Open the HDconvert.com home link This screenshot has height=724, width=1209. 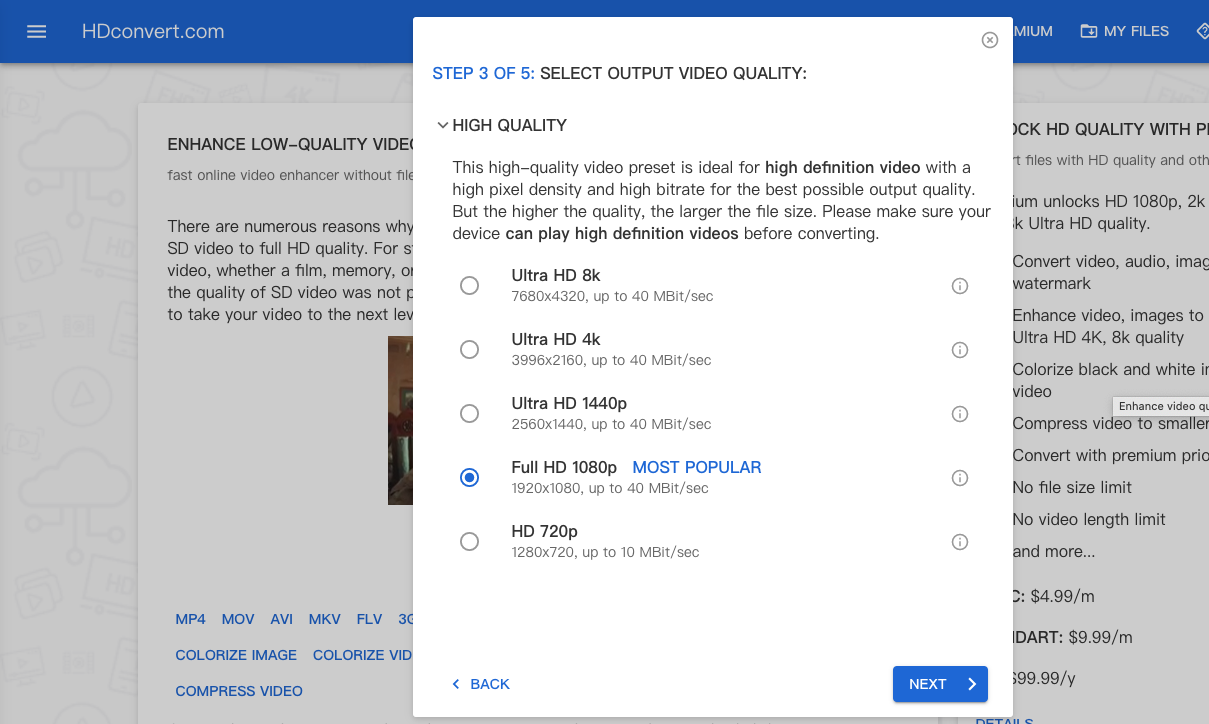click(153, 31)
